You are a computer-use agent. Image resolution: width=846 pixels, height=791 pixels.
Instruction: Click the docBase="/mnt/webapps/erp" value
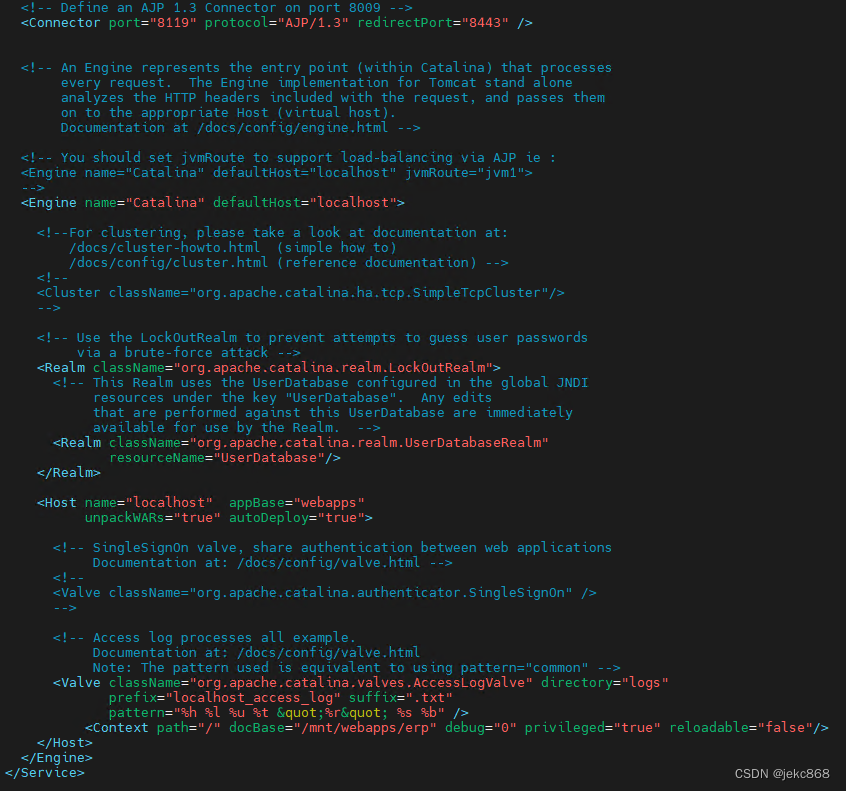tap(369, 727)
